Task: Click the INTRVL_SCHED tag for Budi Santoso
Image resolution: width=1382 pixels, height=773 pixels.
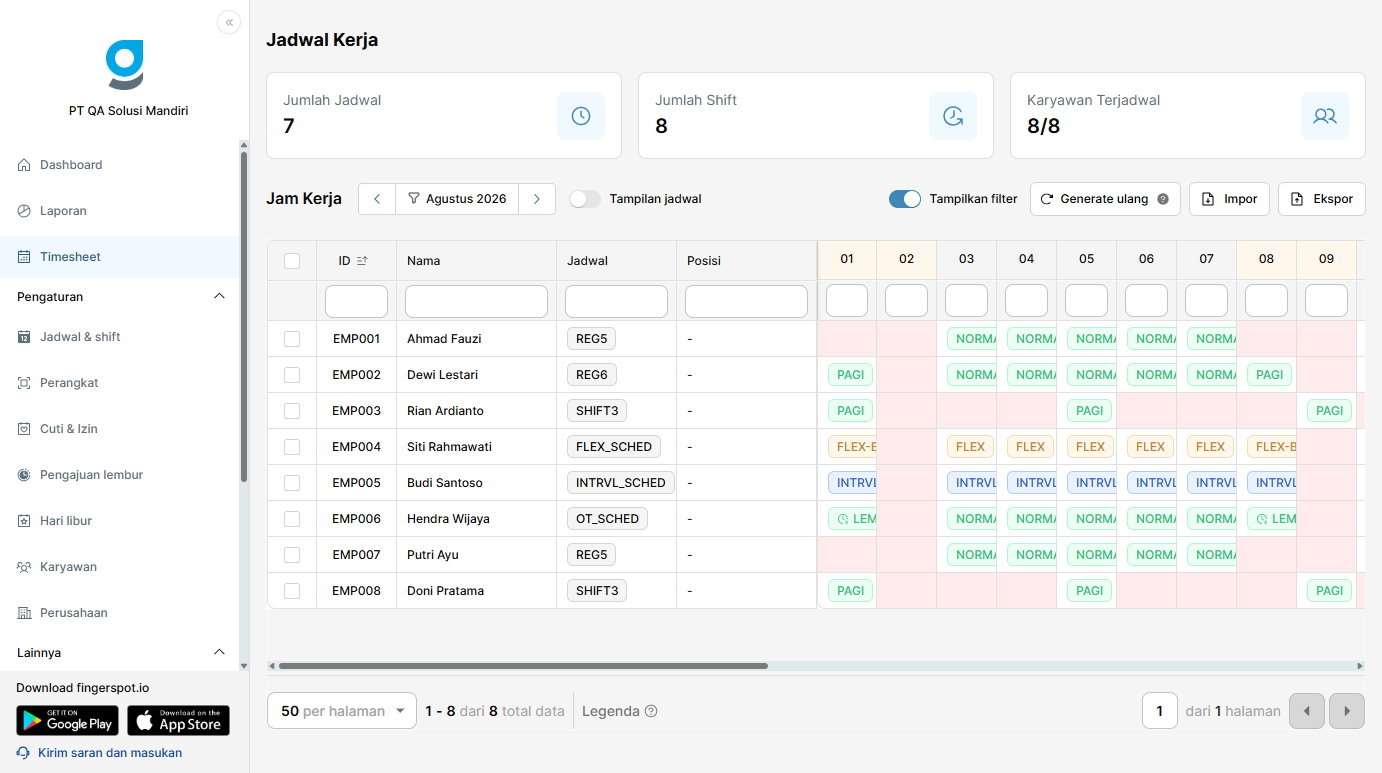Action: pyautogui.click(x=621, y=483)
